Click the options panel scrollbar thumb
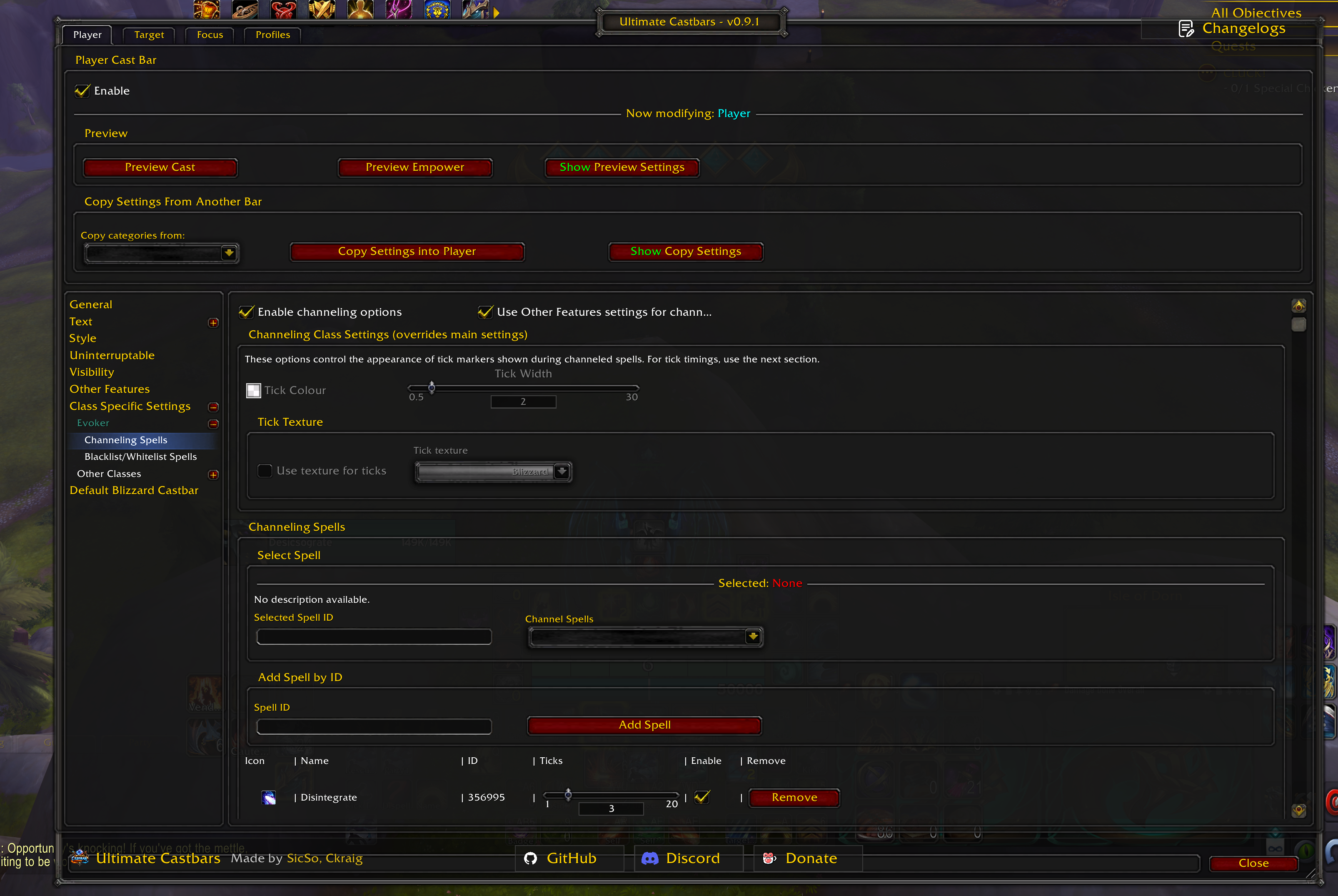The height and width of the screenshot is (896, 1338). (x=1298, y=324)
